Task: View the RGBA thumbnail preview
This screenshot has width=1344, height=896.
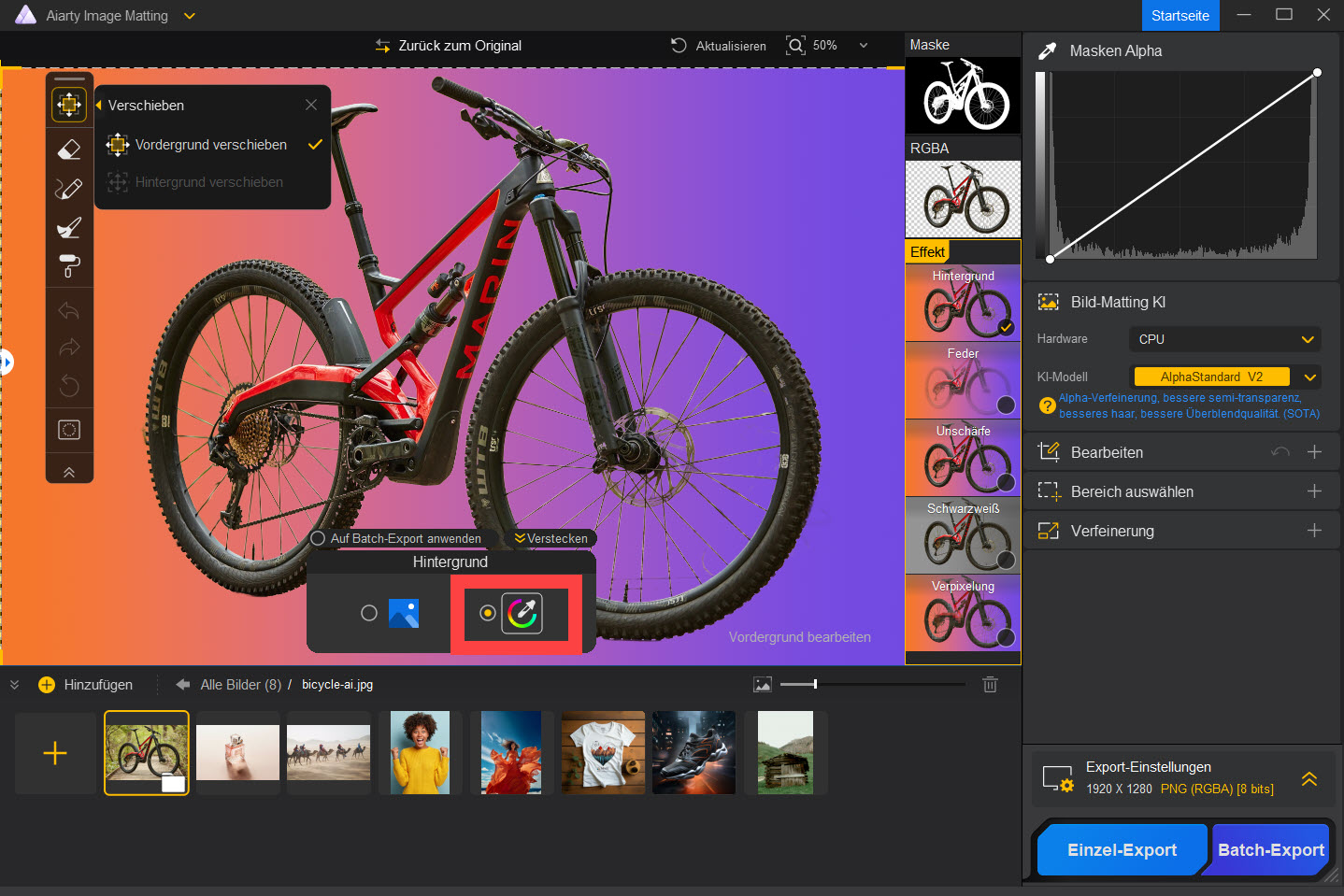Action: click(963, 199)
